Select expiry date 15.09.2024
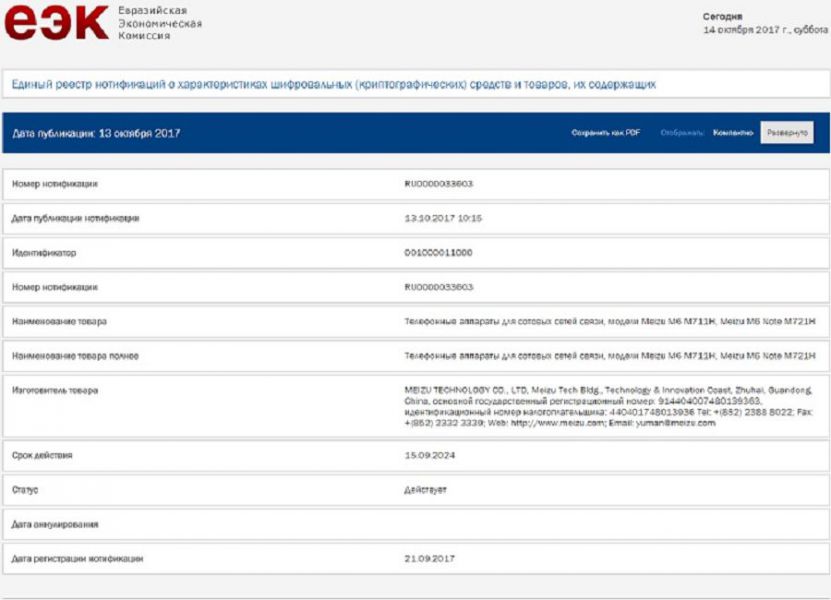Screen dimensions: 831x600 click(x=430, y=455)
